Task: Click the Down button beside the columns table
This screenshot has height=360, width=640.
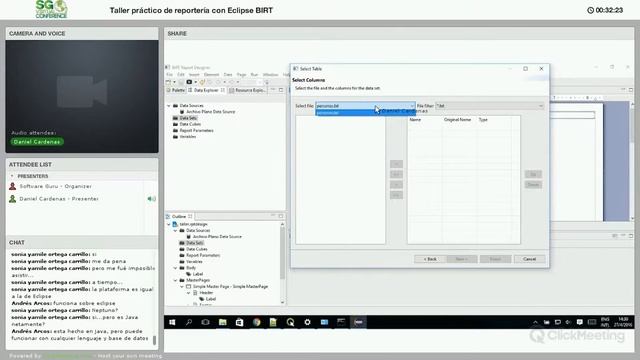Action: pos(533,185)
